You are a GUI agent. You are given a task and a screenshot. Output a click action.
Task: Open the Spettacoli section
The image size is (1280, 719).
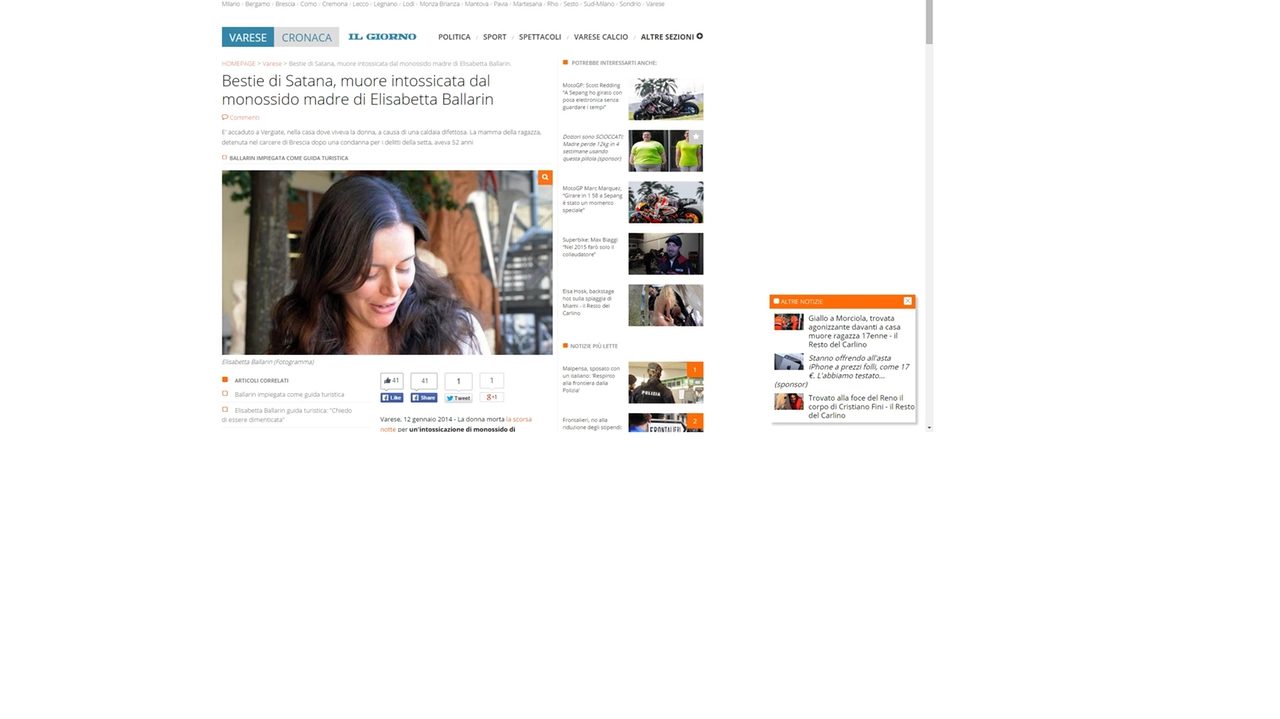click(x=540, y=37)
